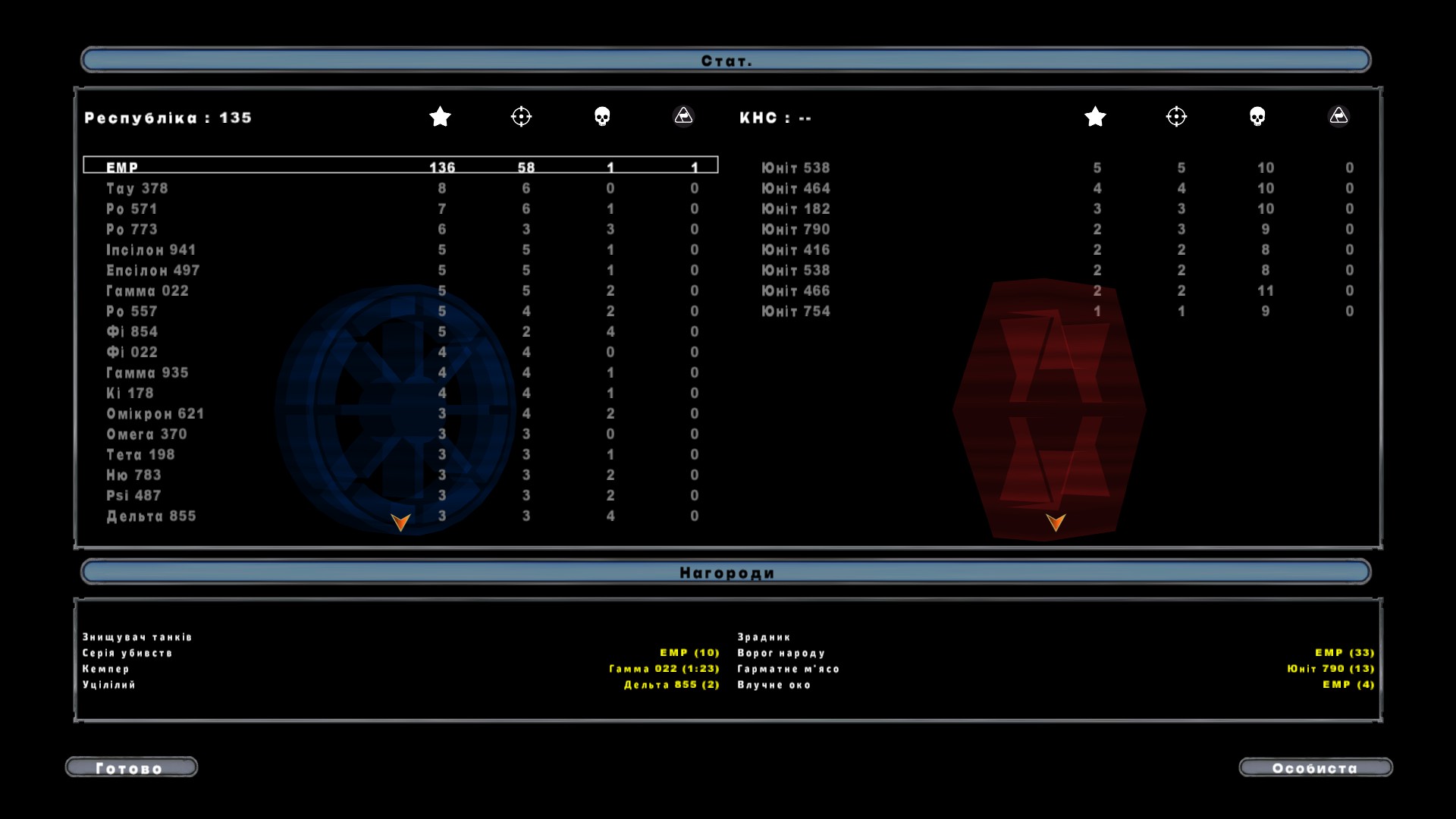Click the Республіка : 135 team score
Viewport: 1456px width, 819px height.
[x=168, y=118]
